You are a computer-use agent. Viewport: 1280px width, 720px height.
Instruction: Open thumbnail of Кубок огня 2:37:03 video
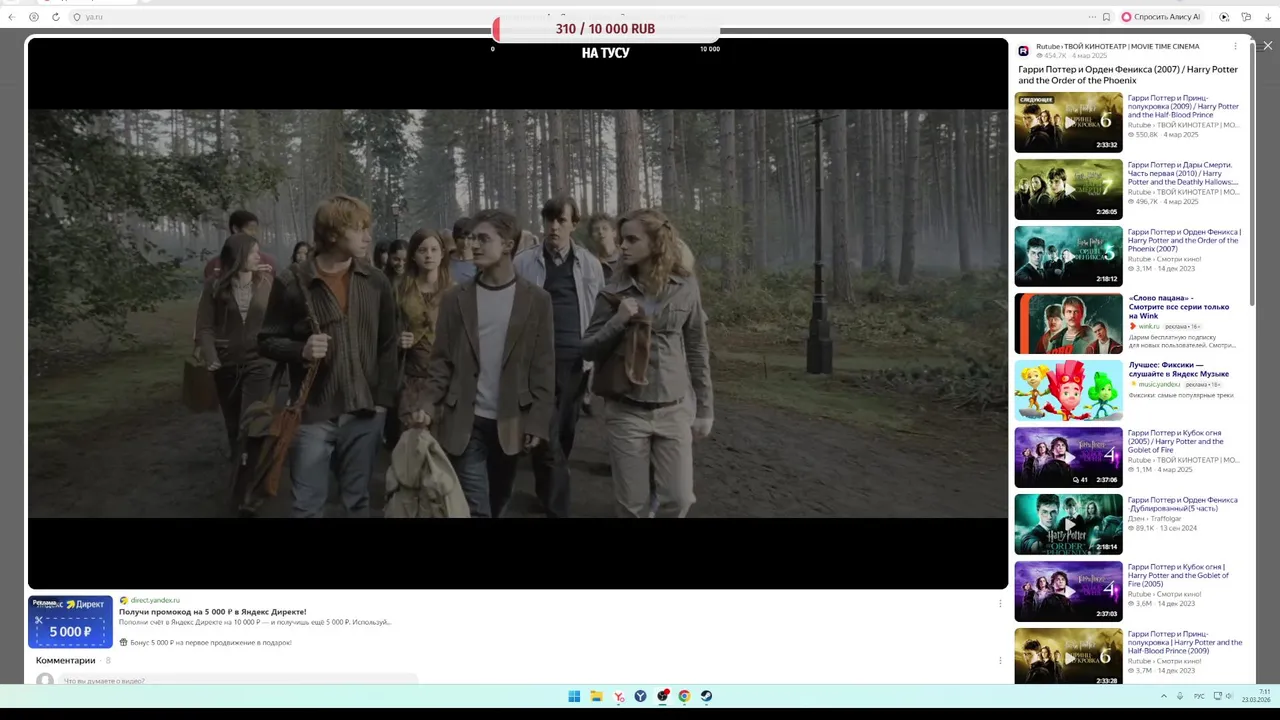tap(1068, 591)
